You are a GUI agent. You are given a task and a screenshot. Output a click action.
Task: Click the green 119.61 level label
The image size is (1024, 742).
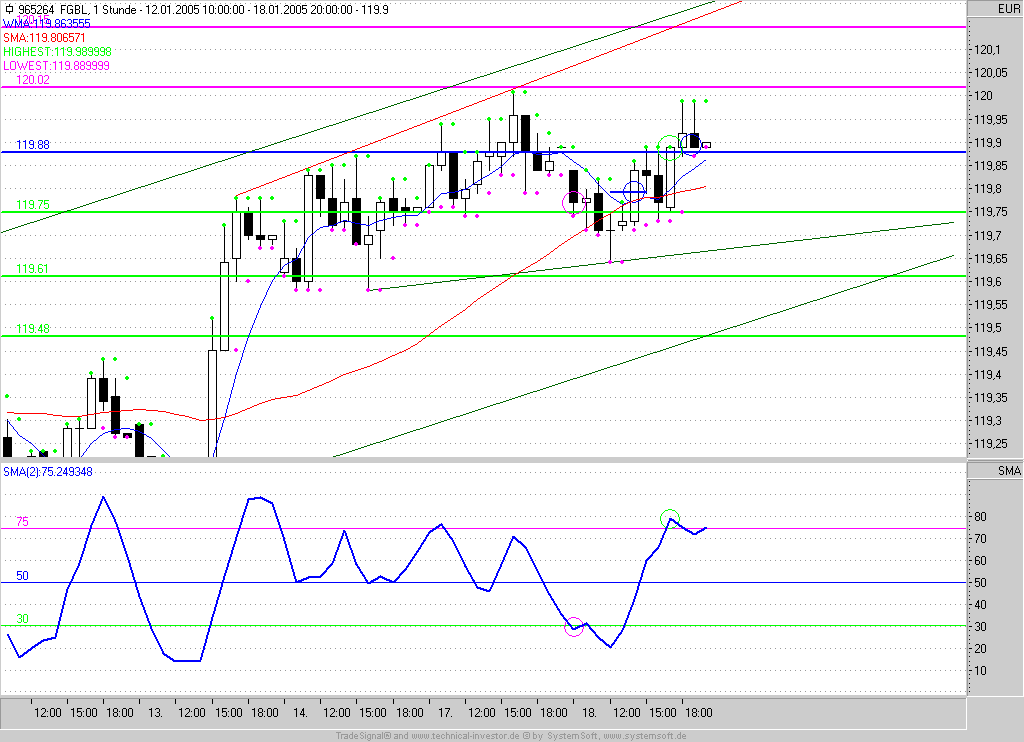tap(33, 268)
